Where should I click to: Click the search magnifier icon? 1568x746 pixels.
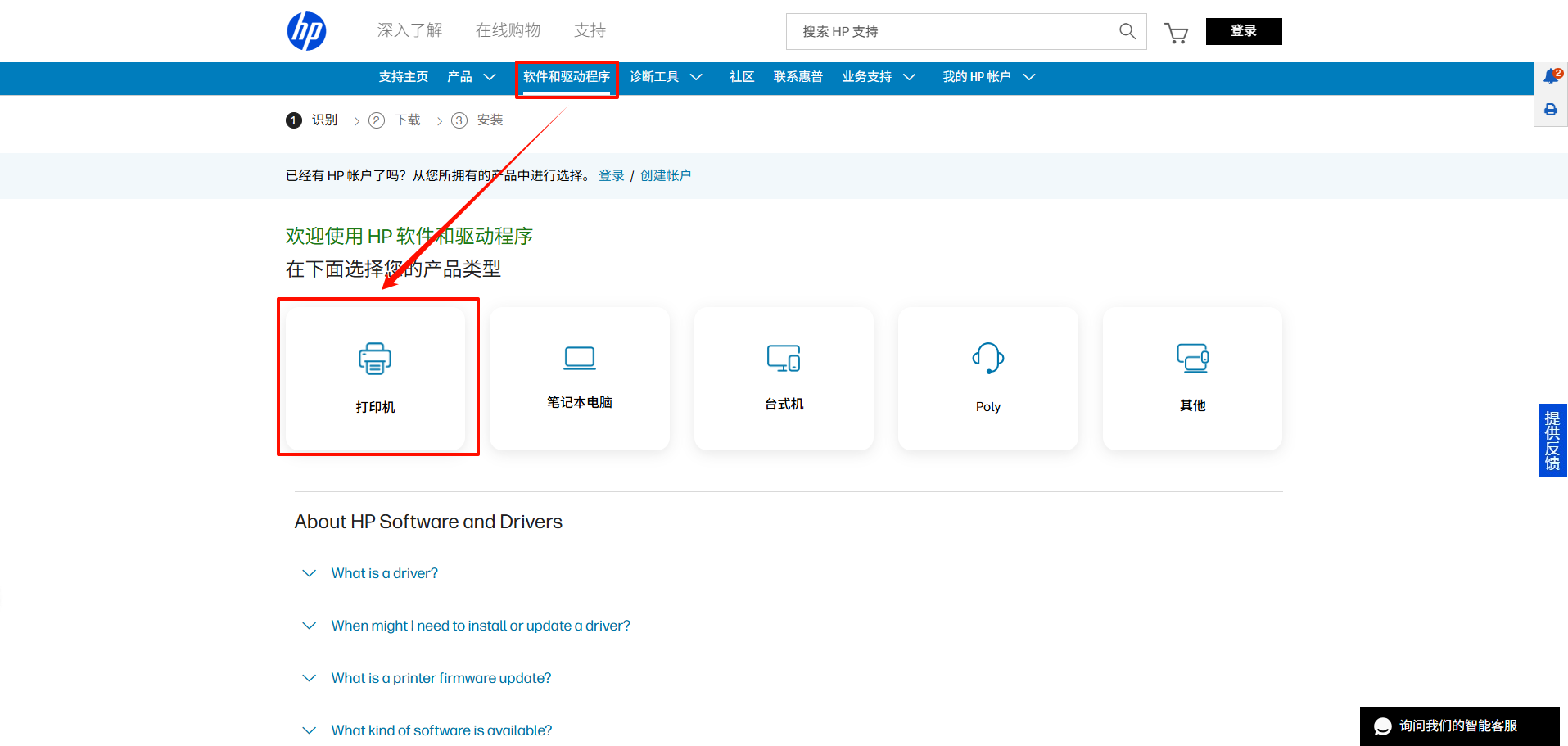click(x=1127, y=31)
